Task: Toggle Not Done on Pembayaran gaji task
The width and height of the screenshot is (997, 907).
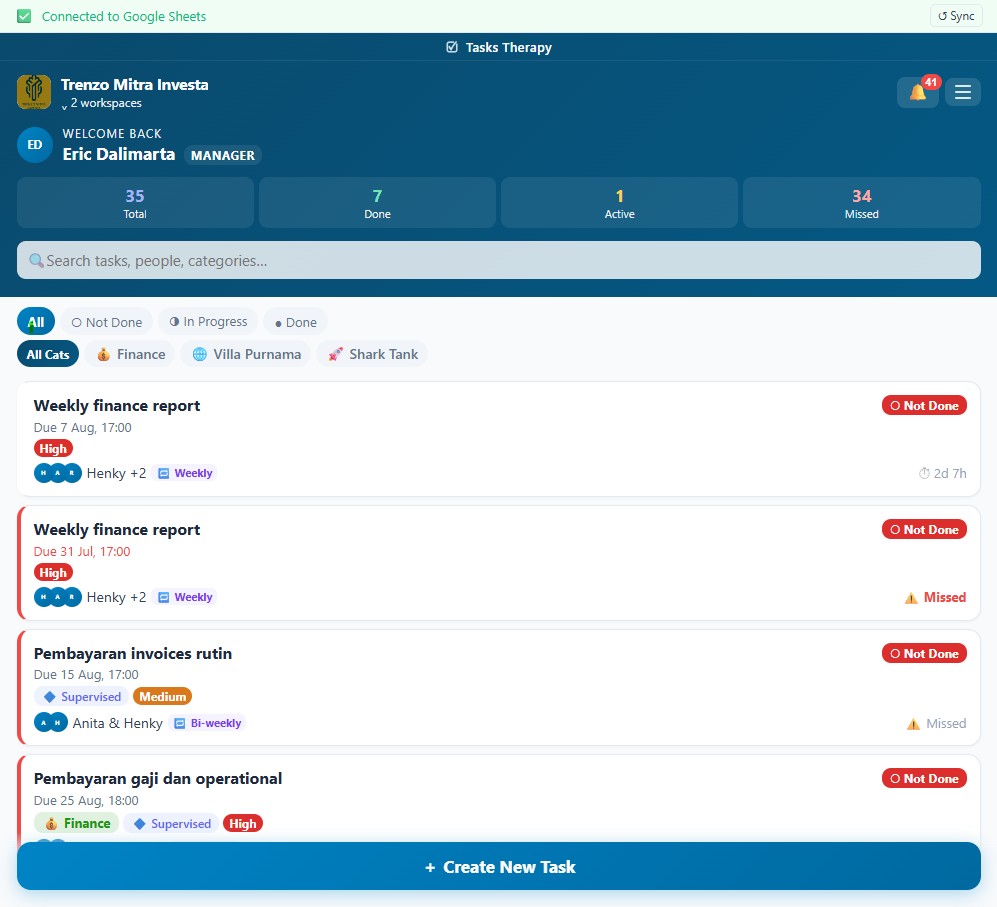Action: tap(924, 778)
